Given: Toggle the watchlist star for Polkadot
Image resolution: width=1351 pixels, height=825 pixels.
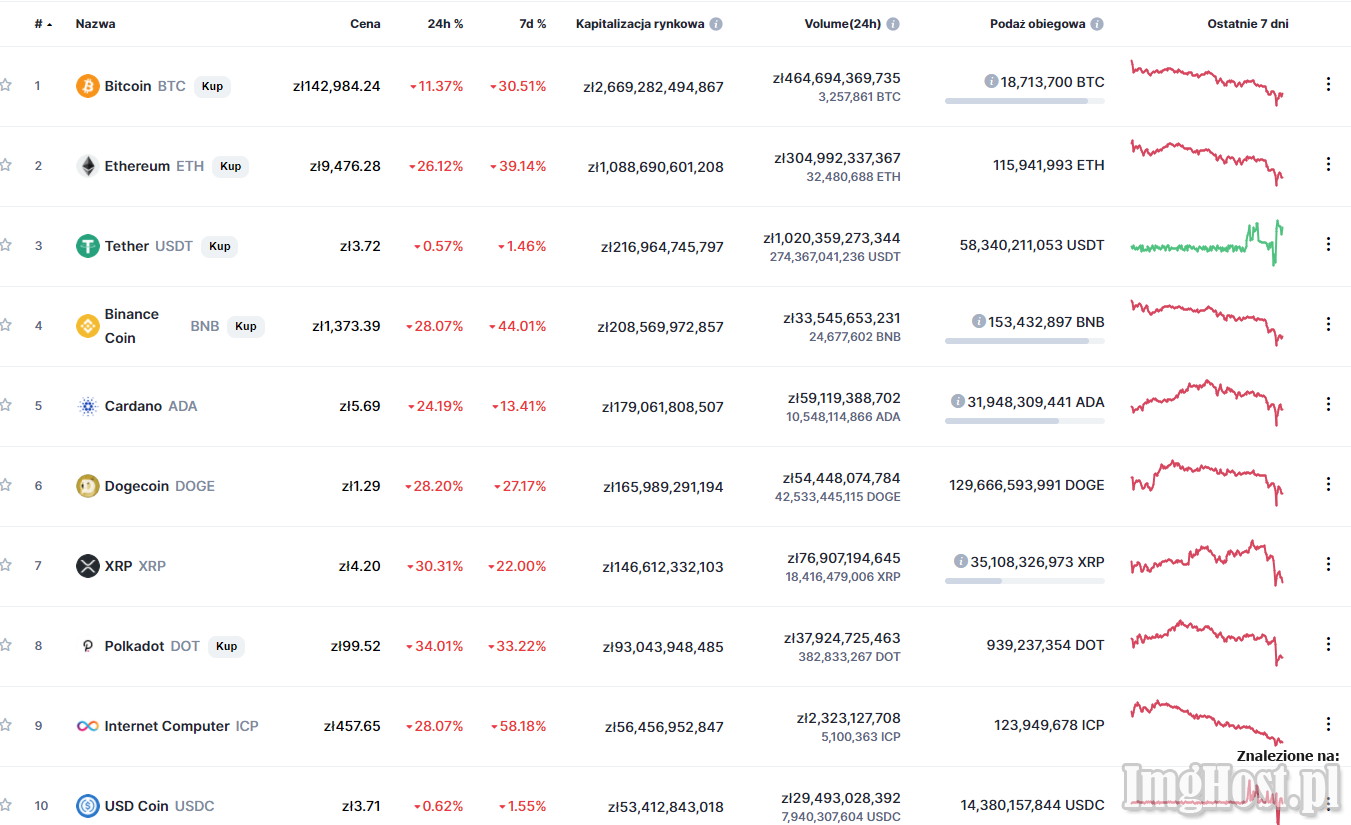Looking at the screenshot, I should coord(6,645).
